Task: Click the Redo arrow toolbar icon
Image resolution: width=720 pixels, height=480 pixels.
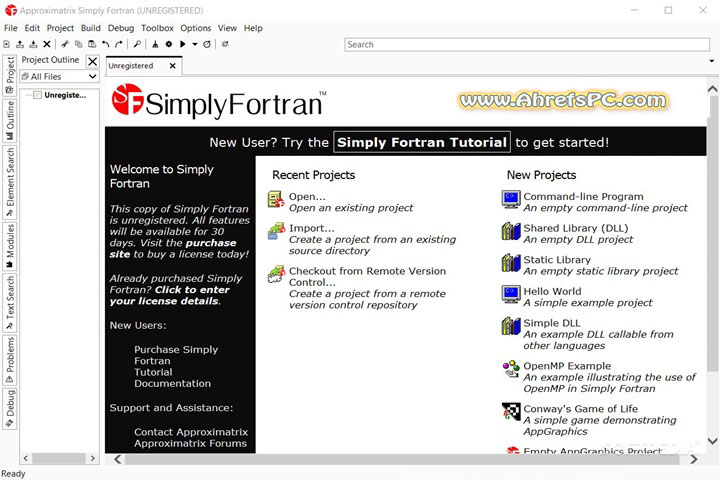Action: pos(119,45)
